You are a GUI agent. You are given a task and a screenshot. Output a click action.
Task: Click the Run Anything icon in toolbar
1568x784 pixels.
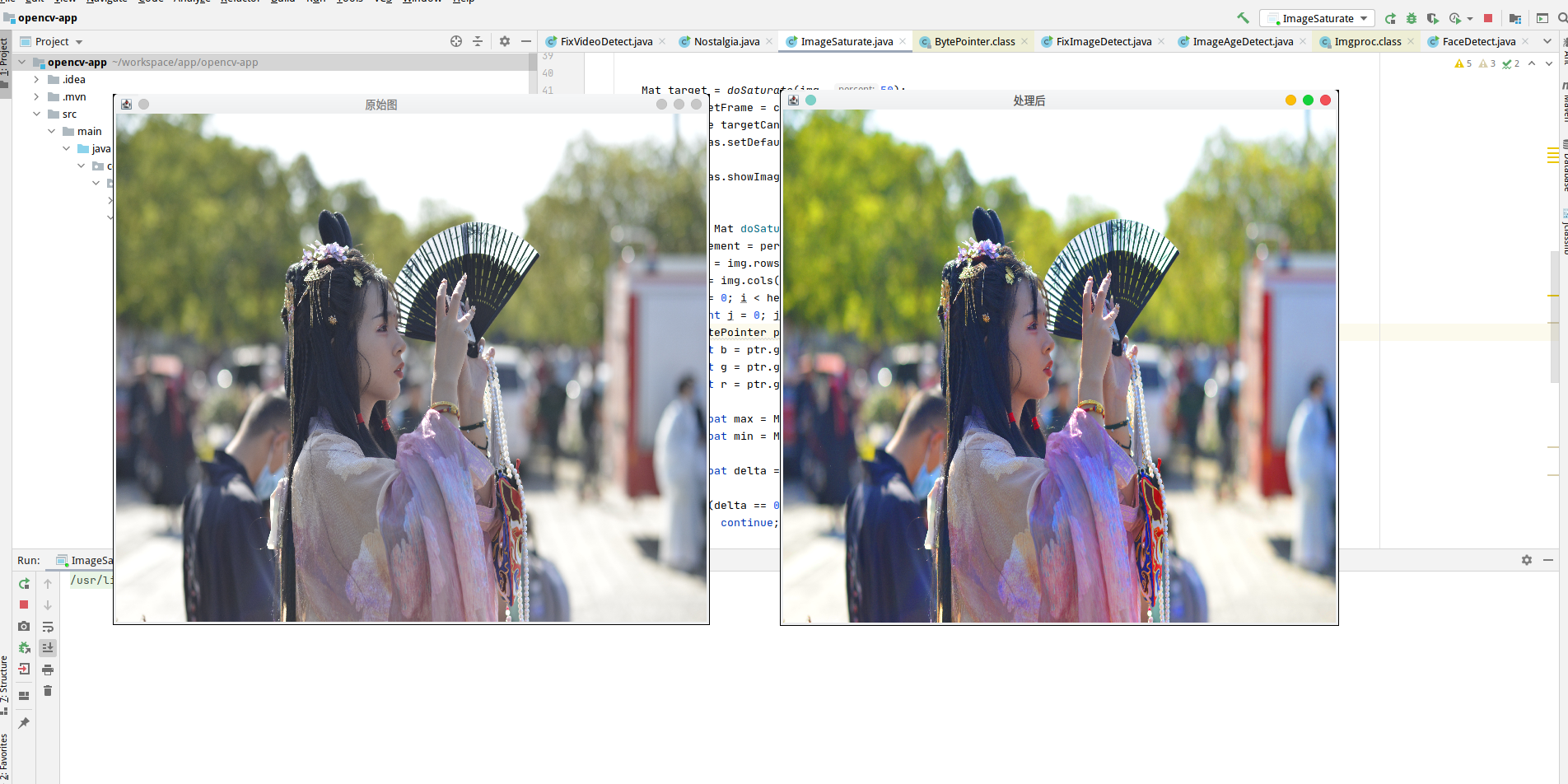(1542, 18)
